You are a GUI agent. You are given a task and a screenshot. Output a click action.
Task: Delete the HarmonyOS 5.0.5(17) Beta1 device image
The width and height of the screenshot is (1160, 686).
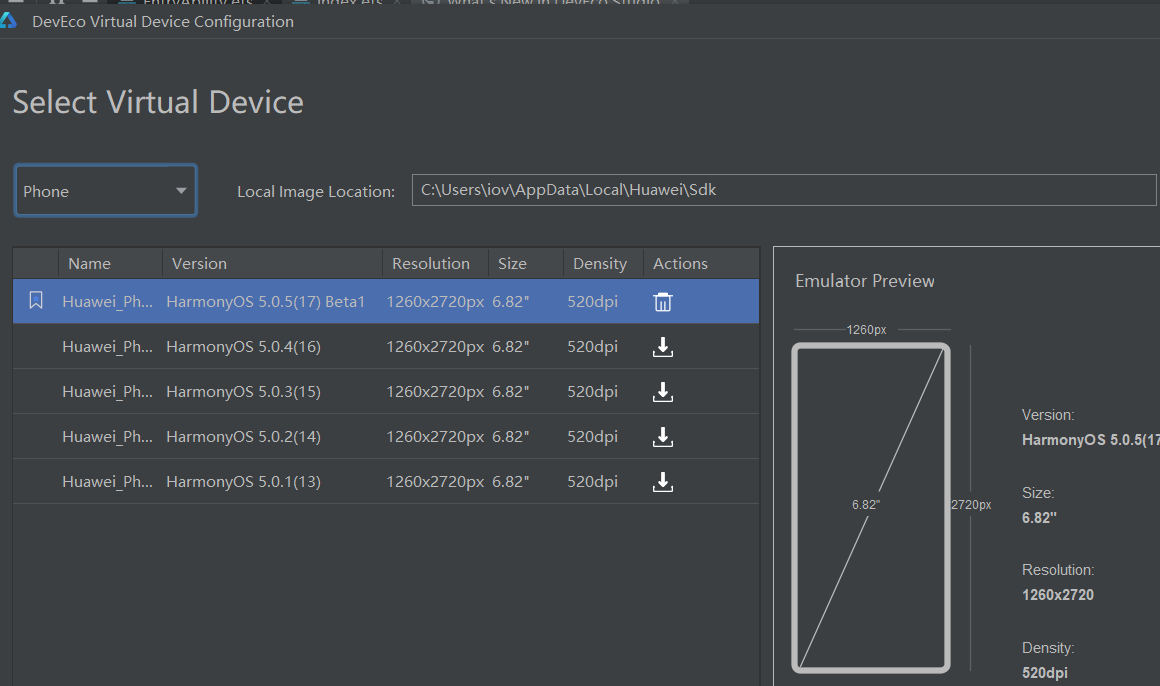coord(663,302)
